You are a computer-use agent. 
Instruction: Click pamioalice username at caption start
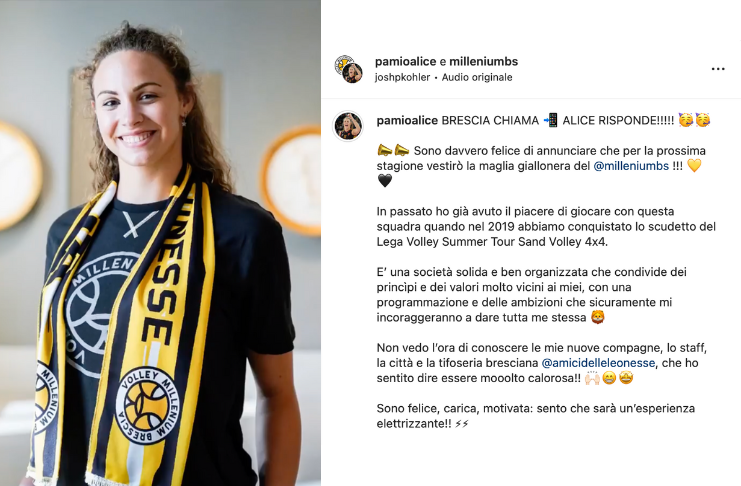click(407, 121)
